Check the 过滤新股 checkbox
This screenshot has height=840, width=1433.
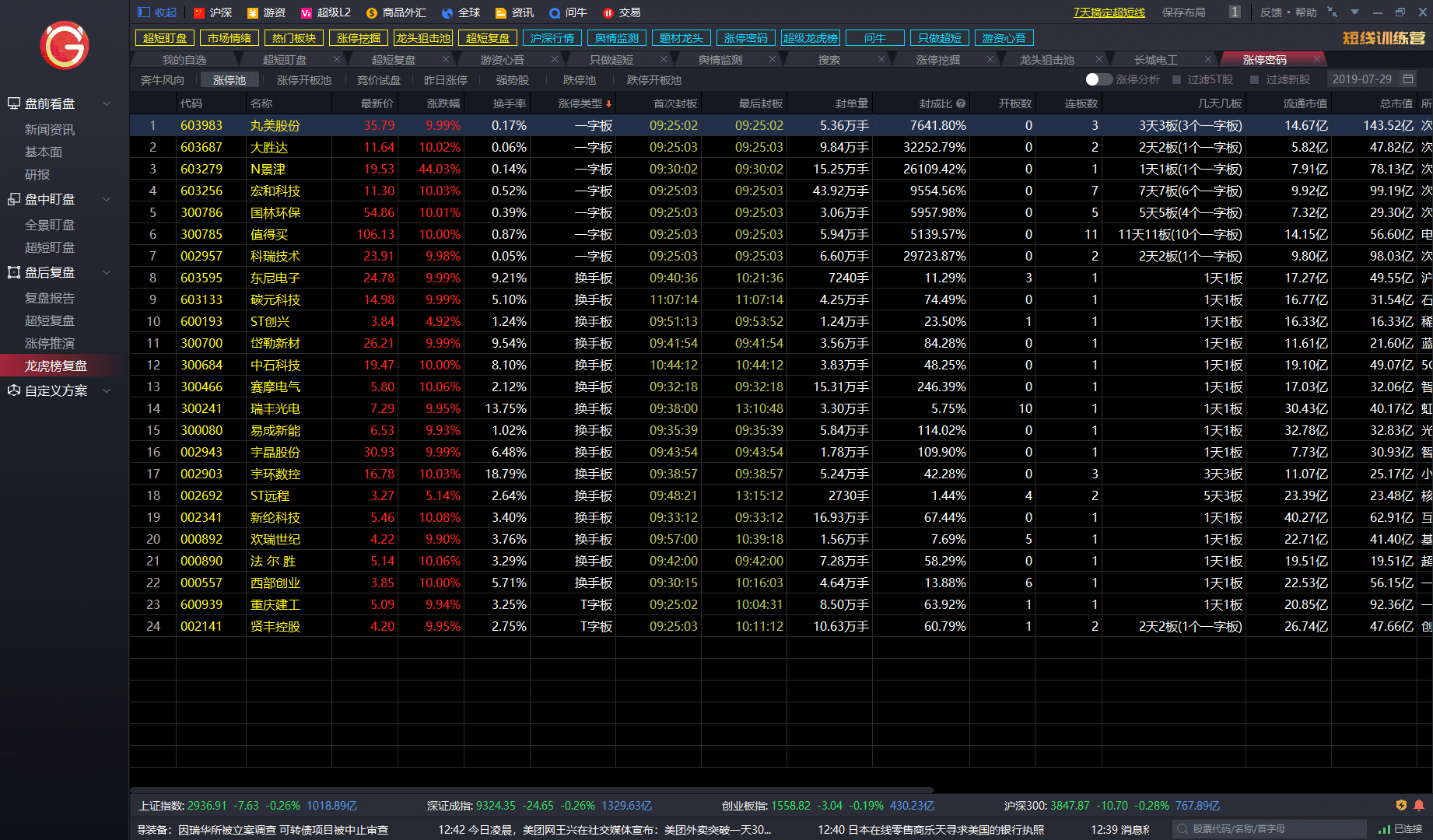pyautogui.click(x=1254, y=79)
